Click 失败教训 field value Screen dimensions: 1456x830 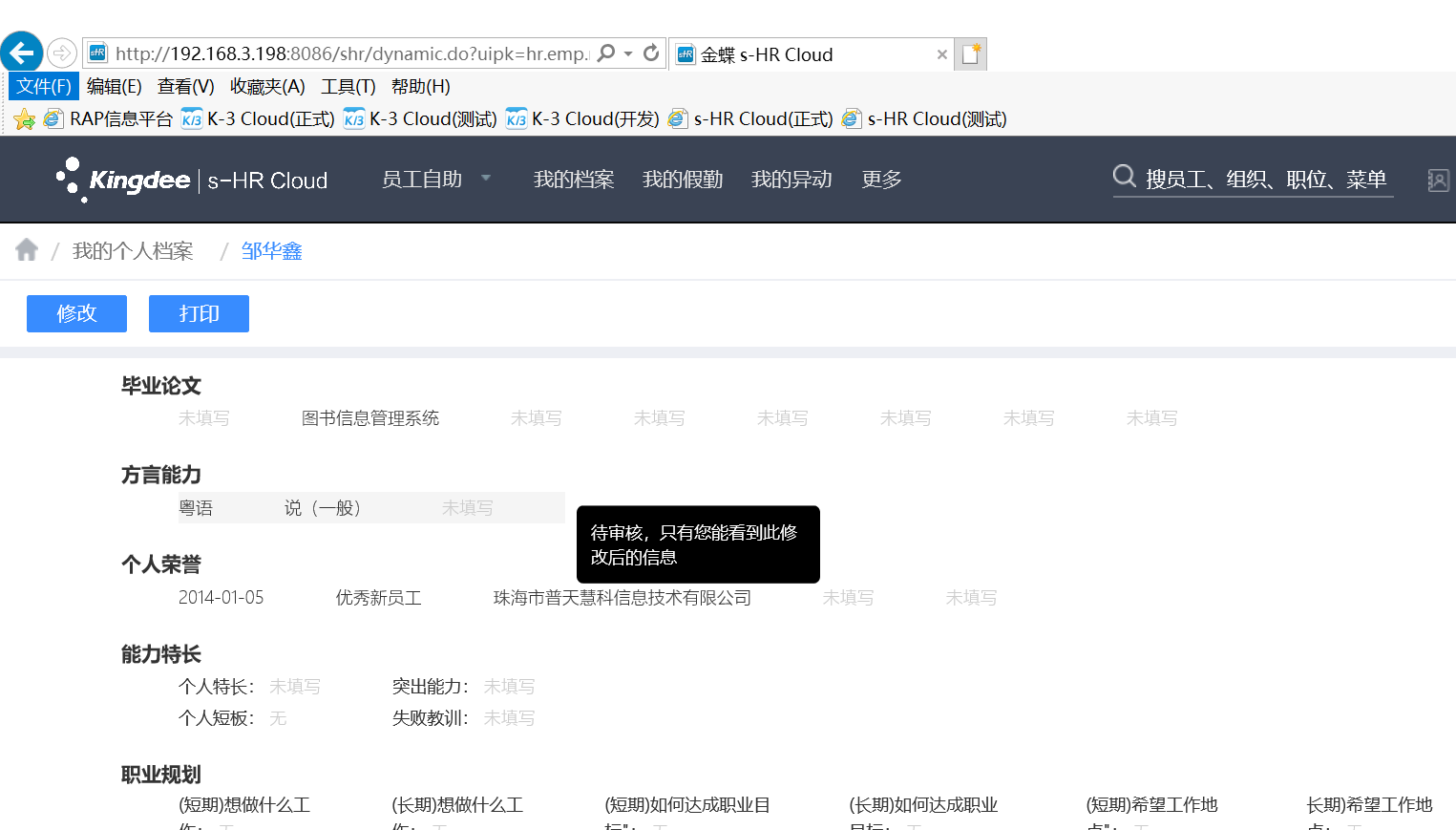coord(509,717)
